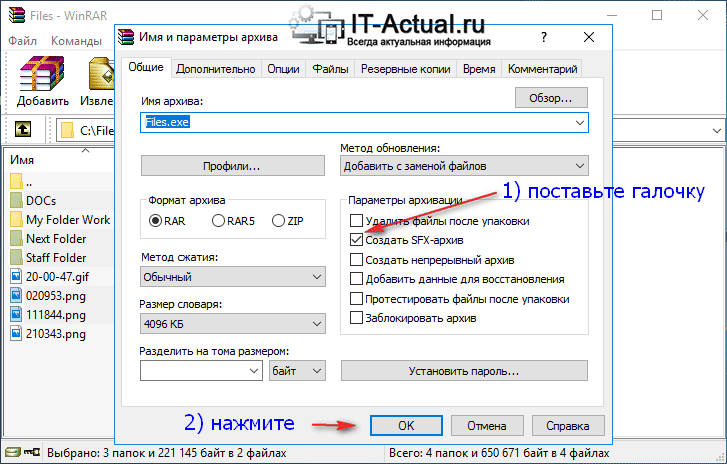This screenshot has height=464, width=727.
Task: Enable Добавить данные для восстановления
Action: pos(356,279)
